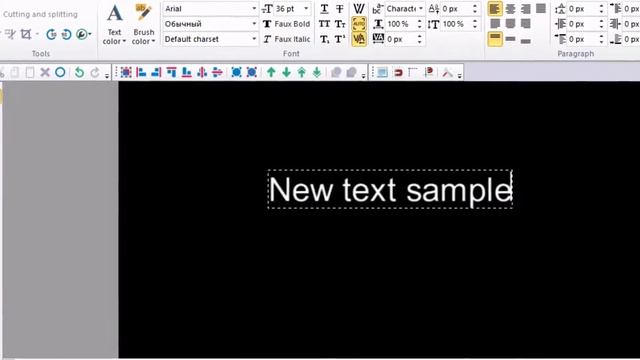Click the highlighted VA kerning icon
Viewport: 640px width, 360px height.
359,39
